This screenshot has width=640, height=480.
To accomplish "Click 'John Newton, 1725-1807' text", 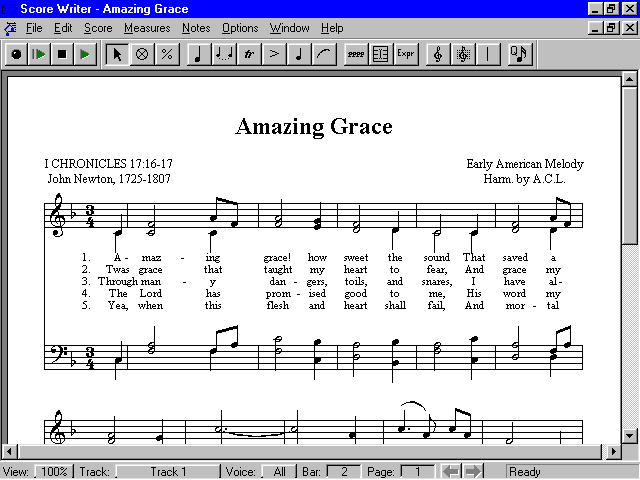I will point(109,179).
